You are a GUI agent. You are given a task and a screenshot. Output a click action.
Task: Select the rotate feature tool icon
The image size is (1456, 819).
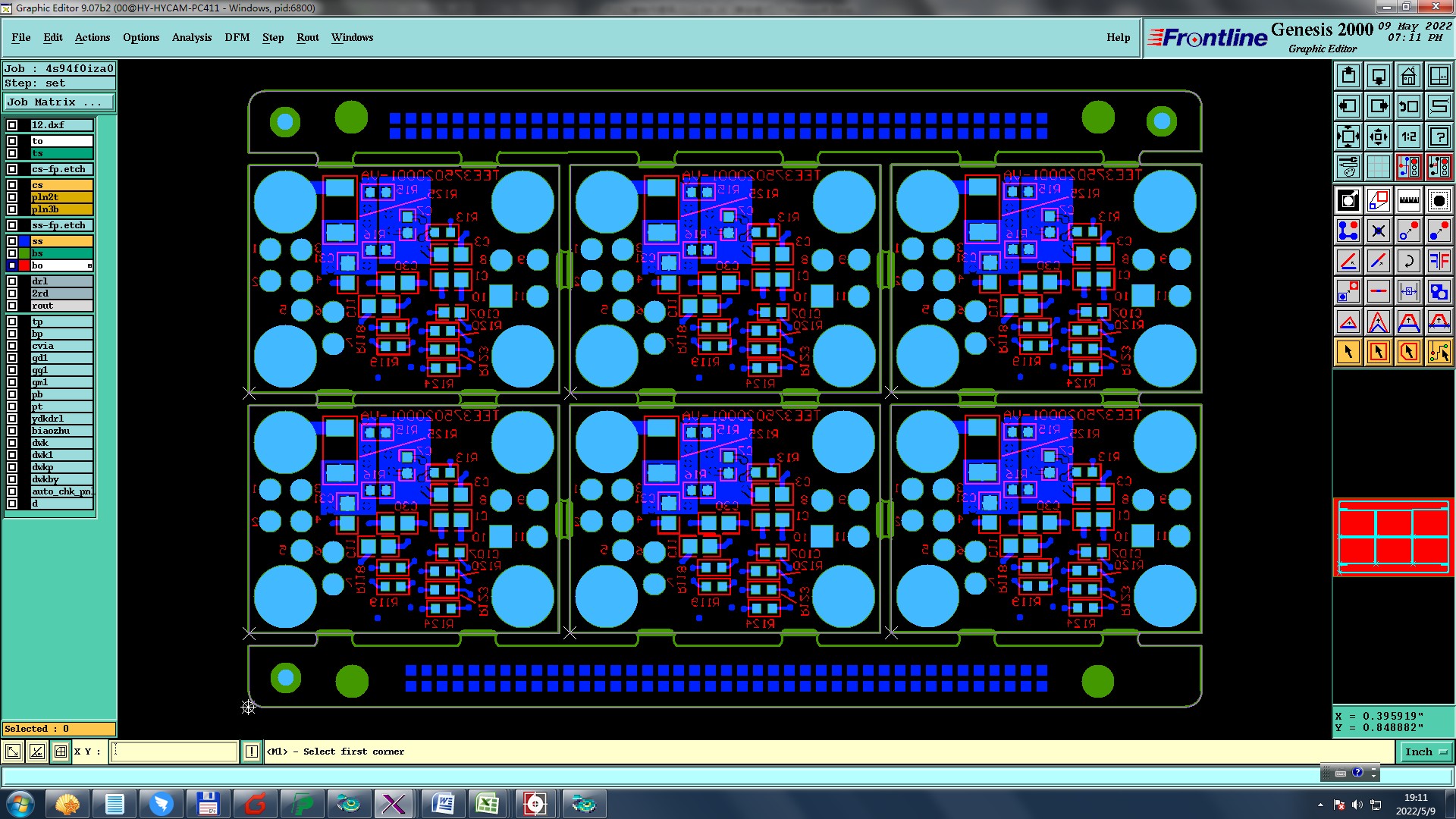click(x=1408, y=261)
